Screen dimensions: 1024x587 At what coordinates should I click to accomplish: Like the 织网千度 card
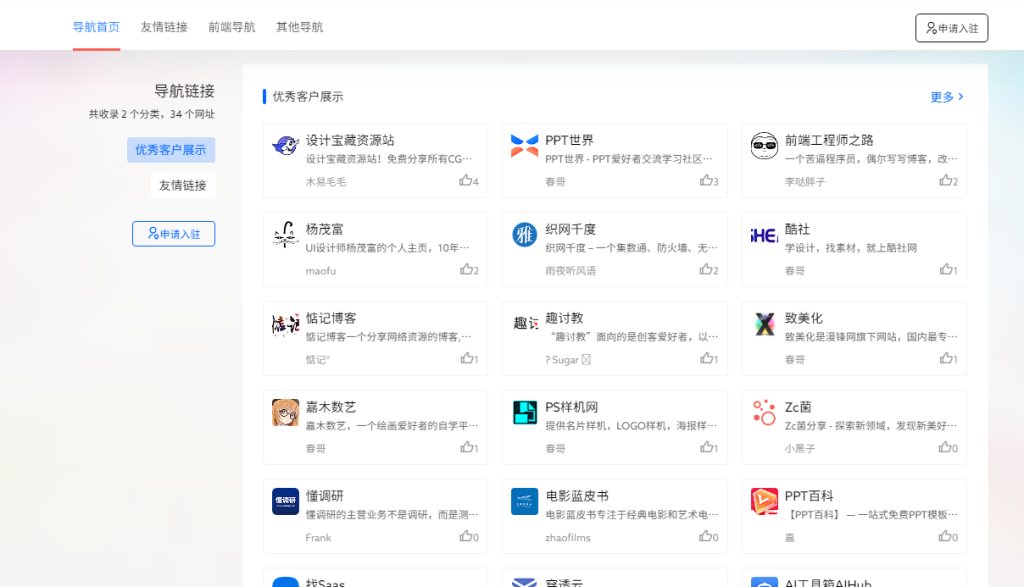[x=709, y=270]
